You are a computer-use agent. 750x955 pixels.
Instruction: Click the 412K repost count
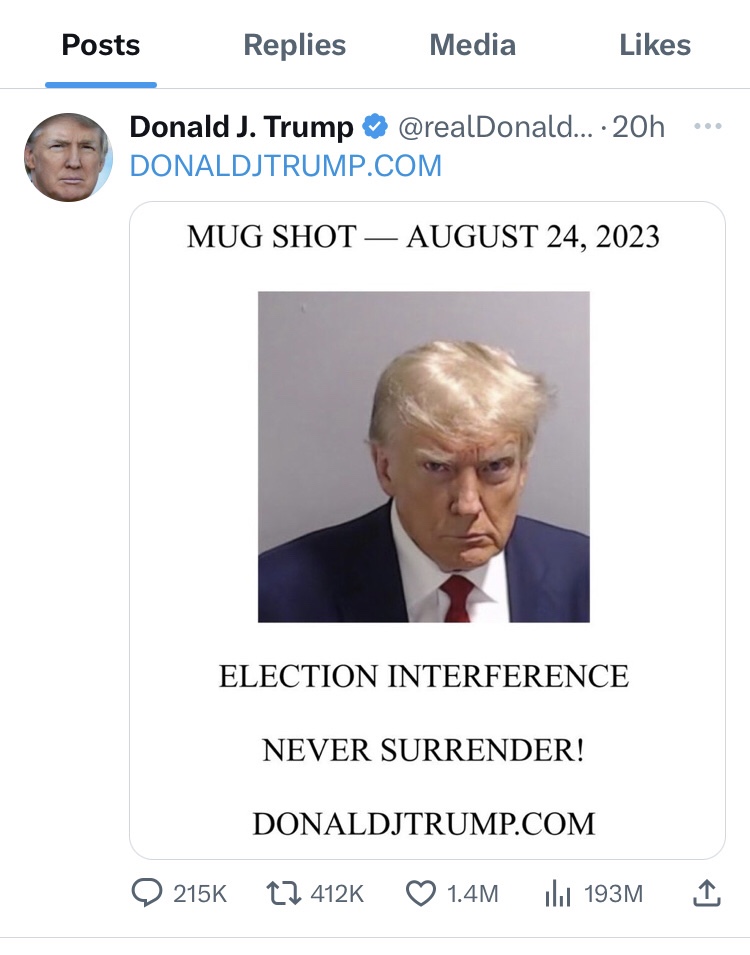coord(338,893)
